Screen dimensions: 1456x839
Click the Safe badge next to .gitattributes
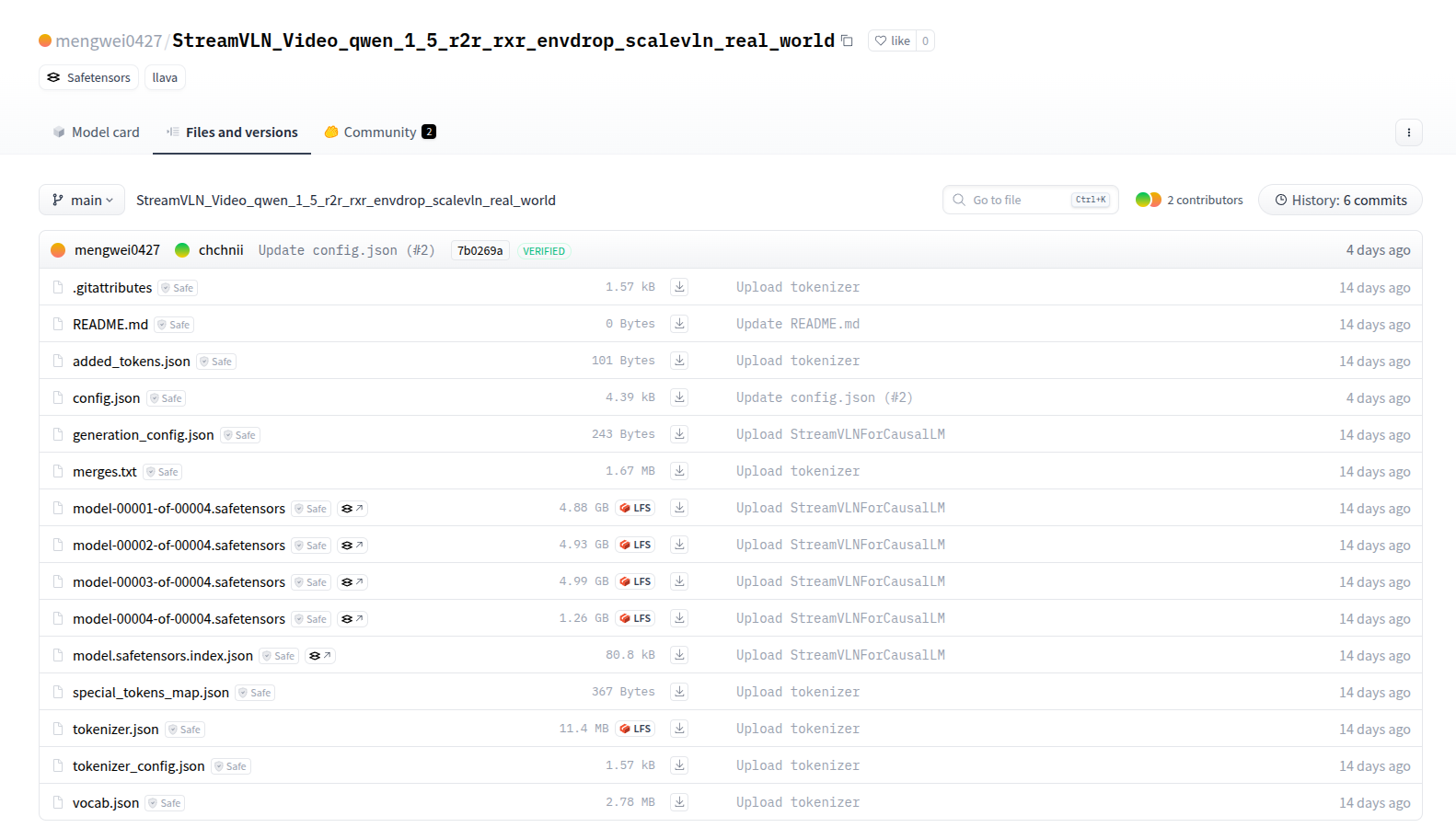(178, 288)
